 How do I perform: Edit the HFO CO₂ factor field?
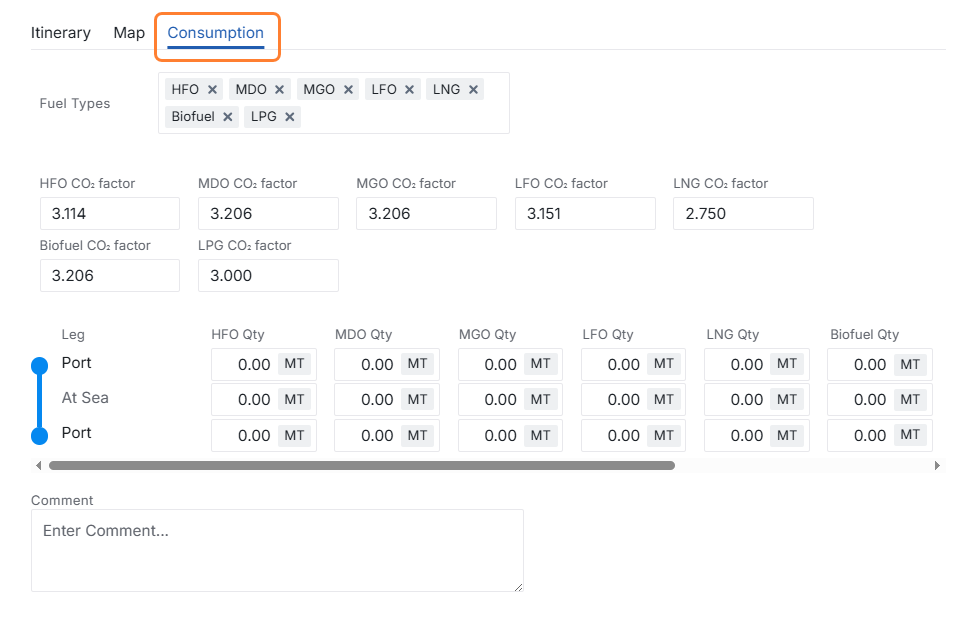point(109,214)
